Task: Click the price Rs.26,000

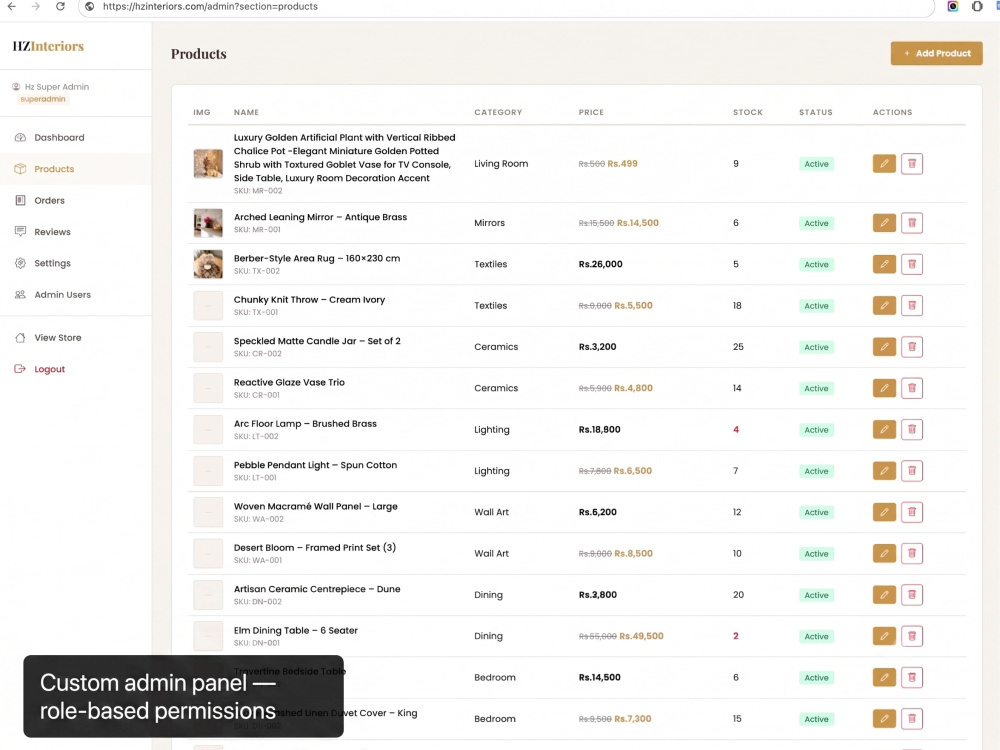Action: 600,264
